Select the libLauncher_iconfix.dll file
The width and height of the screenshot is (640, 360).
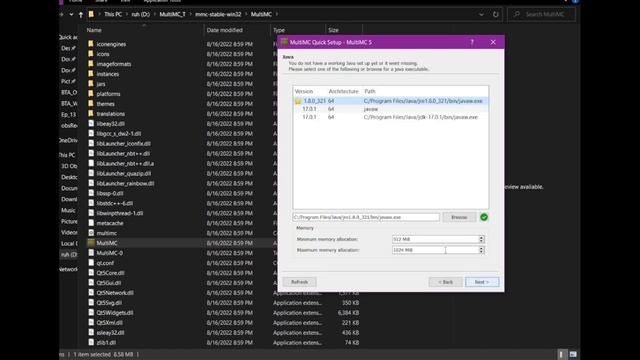point(124,144)
